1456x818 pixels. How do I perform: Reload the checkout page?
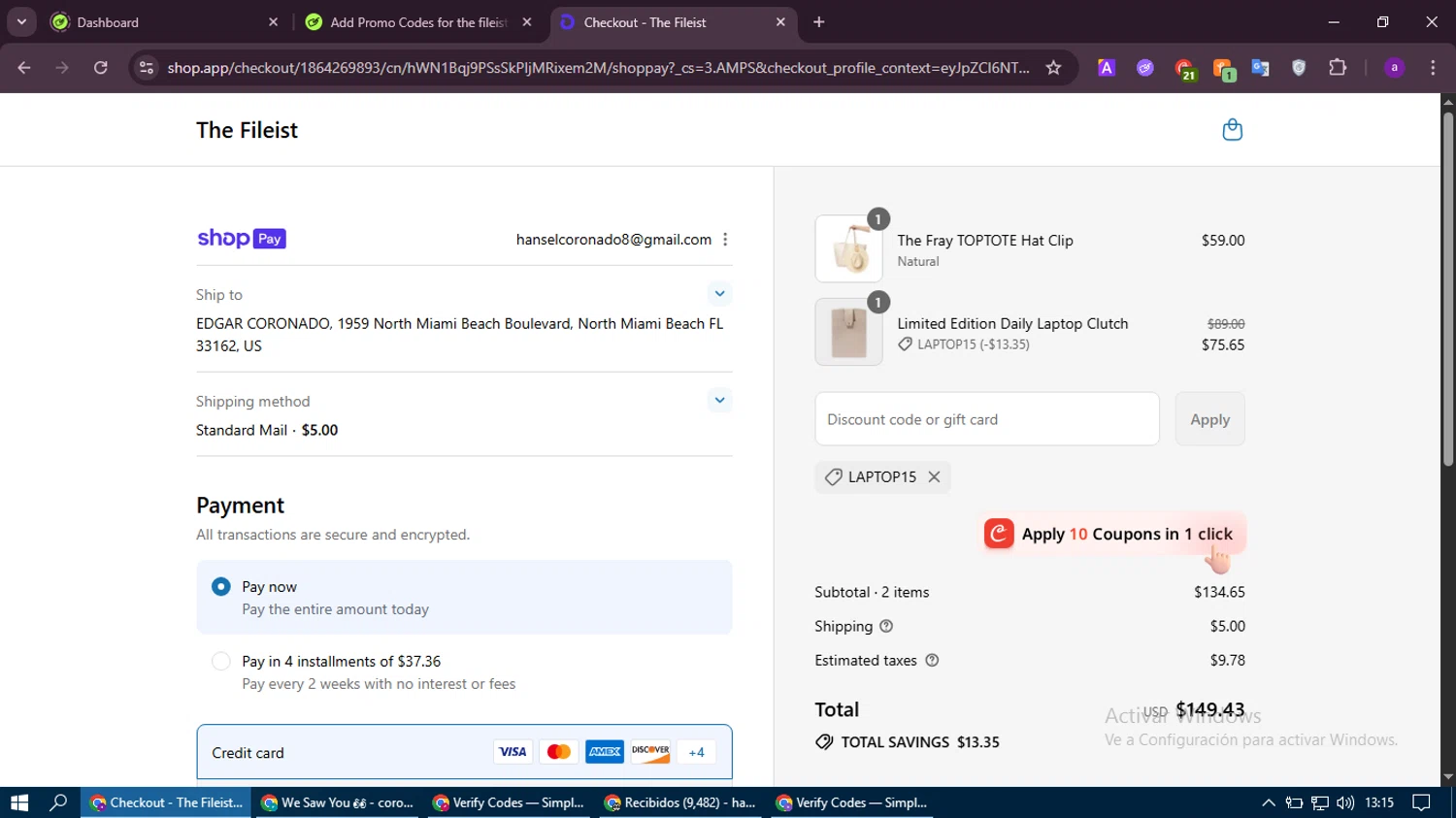[101, 68]
